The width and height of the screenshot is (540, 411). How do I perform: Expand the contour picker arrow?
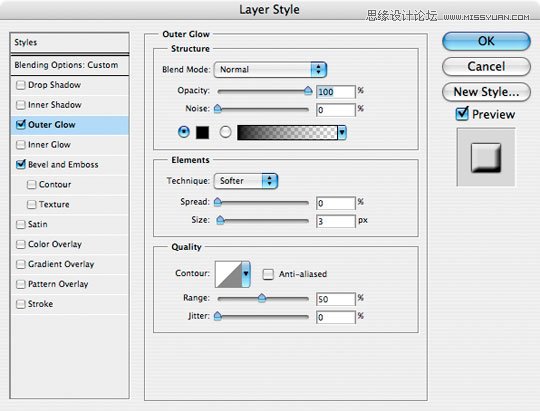coord(246,274)
